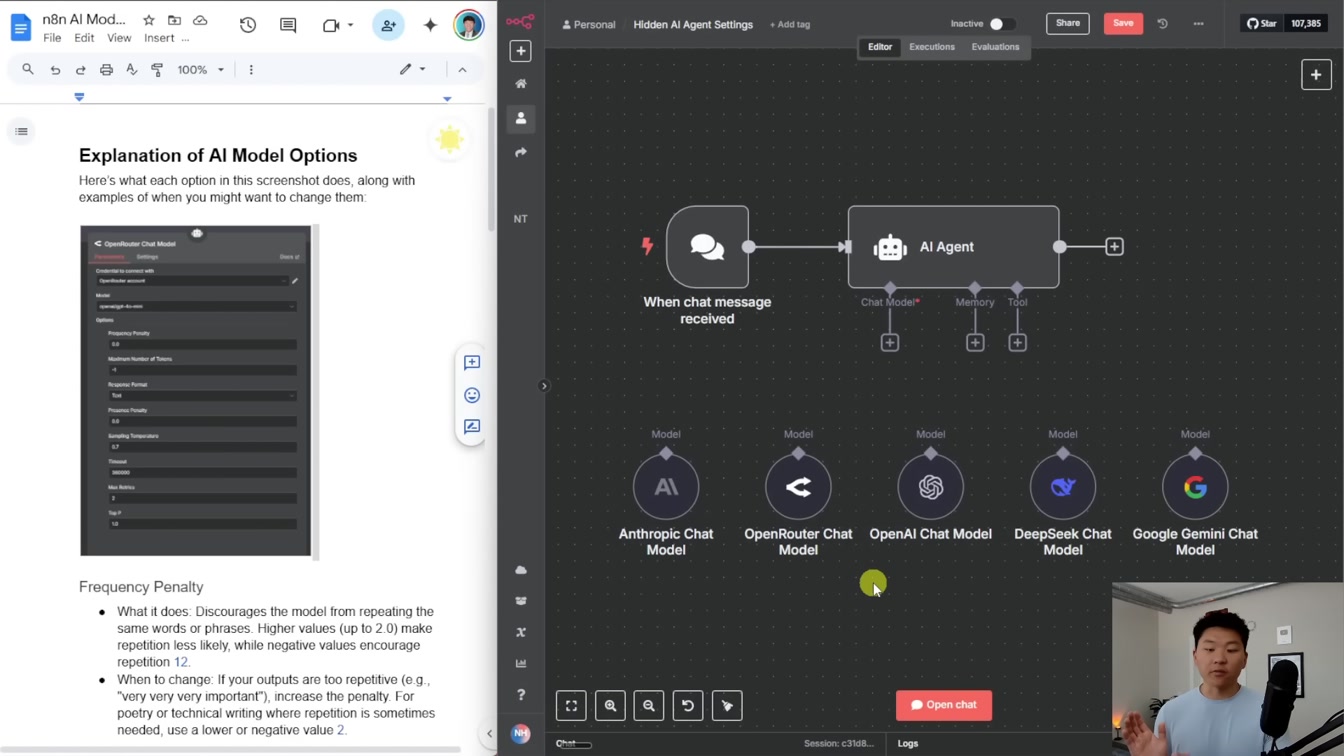Add an emoji reaction via the smiley icon
This screenshot has width=1344, height=756.
pyautogui.click(x=472, y=395)
